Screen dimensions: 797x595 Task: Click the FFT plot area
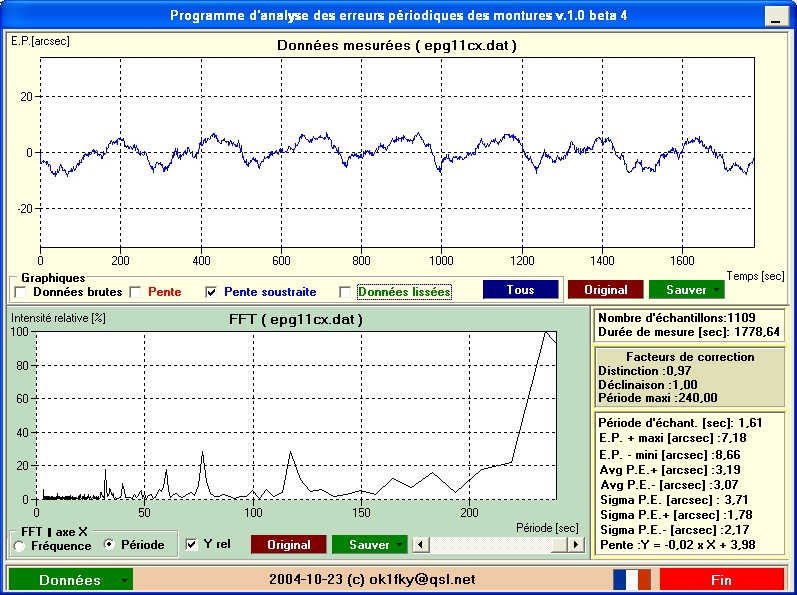click(296, 416)
